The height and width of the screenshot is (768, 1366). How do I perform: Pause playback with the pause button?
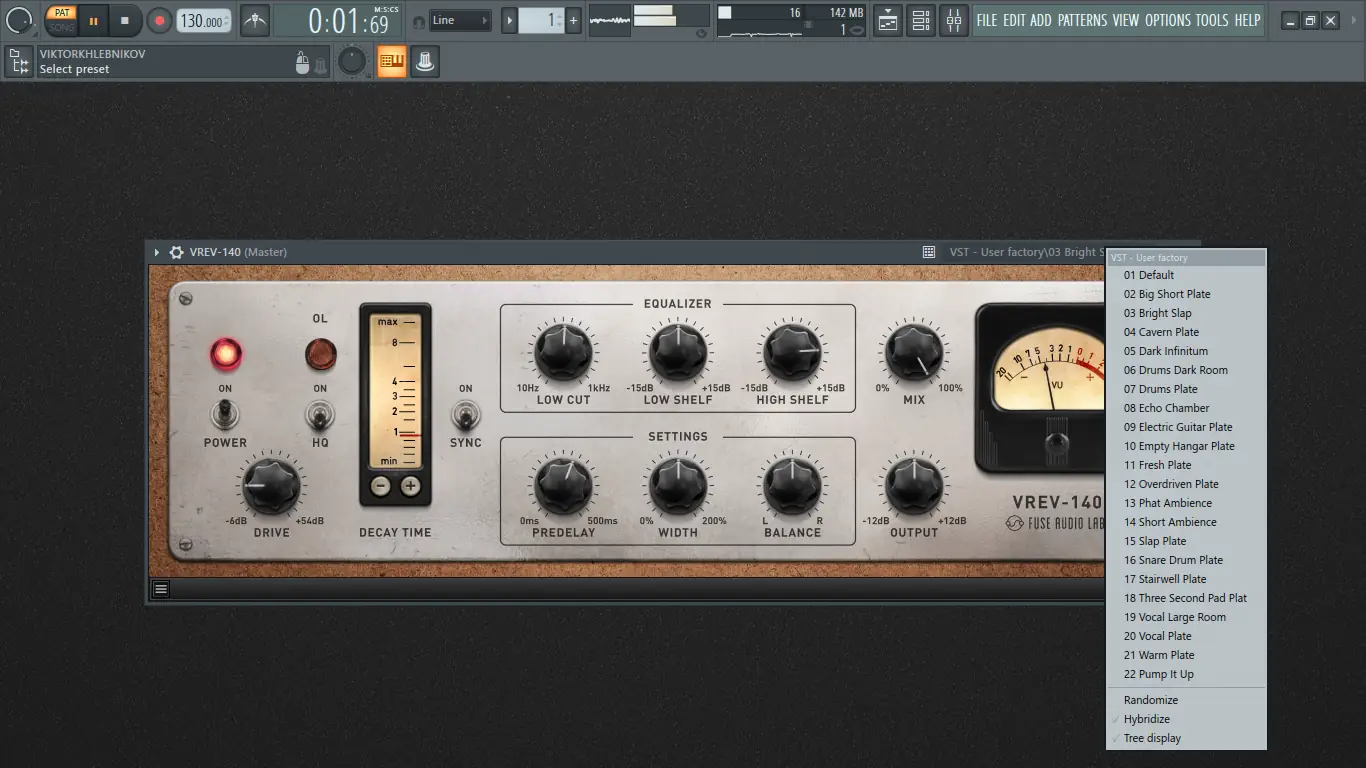93,20
